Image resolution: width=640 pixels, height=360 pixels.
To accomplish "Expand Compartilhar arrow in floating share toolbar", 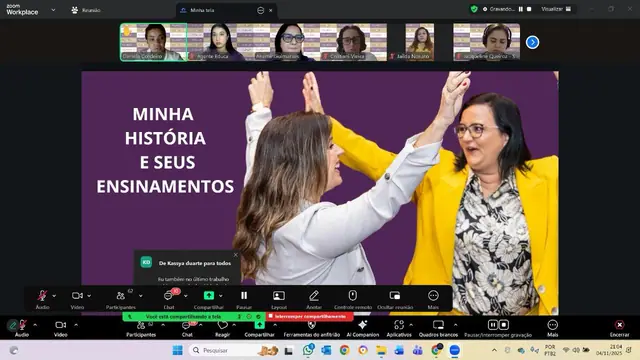I will 220,296.
